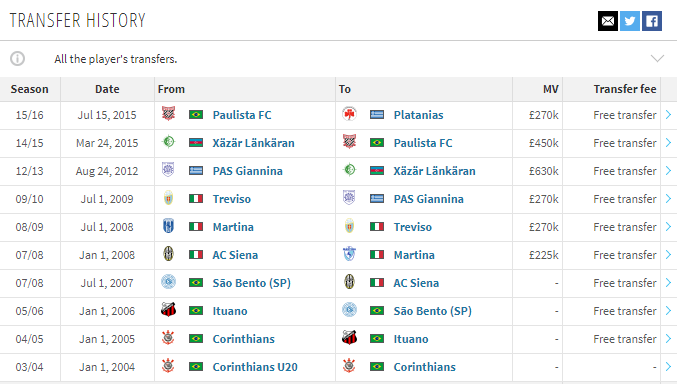The height and width of the screenshot is (384, 677).
Task: Share on Twitter icon
Action: pyautogui.click(x=630, y=21)
